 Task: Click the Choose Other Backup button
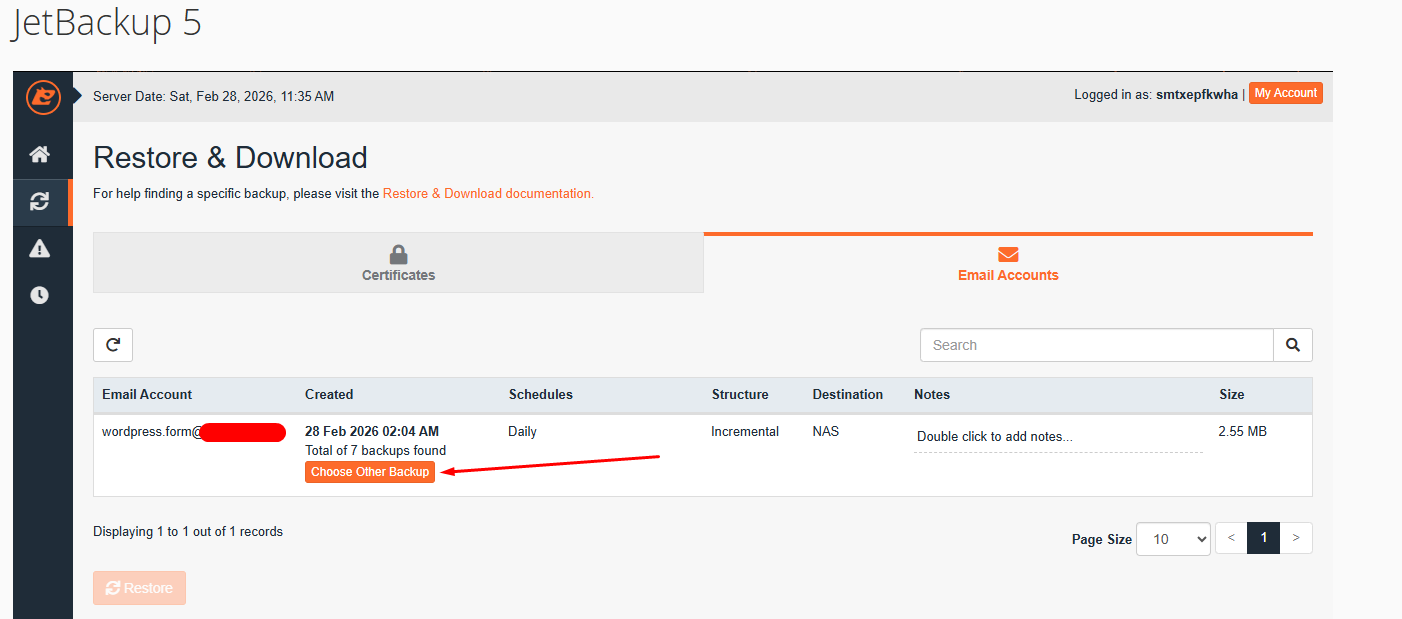(x=370, y=472)
